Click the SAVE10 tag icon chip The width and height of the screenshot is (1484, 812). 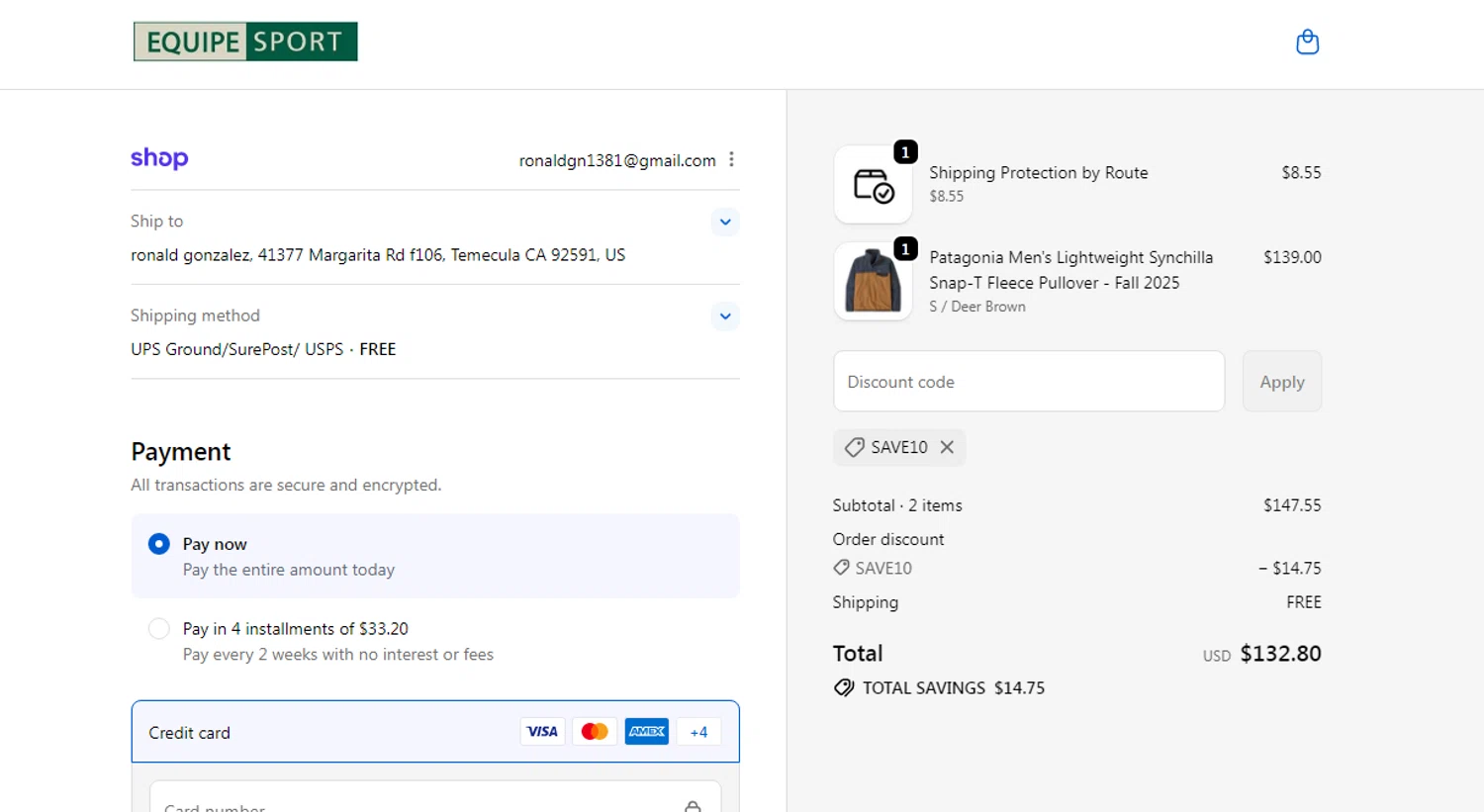pyautogui.click(x=899, y=447)
